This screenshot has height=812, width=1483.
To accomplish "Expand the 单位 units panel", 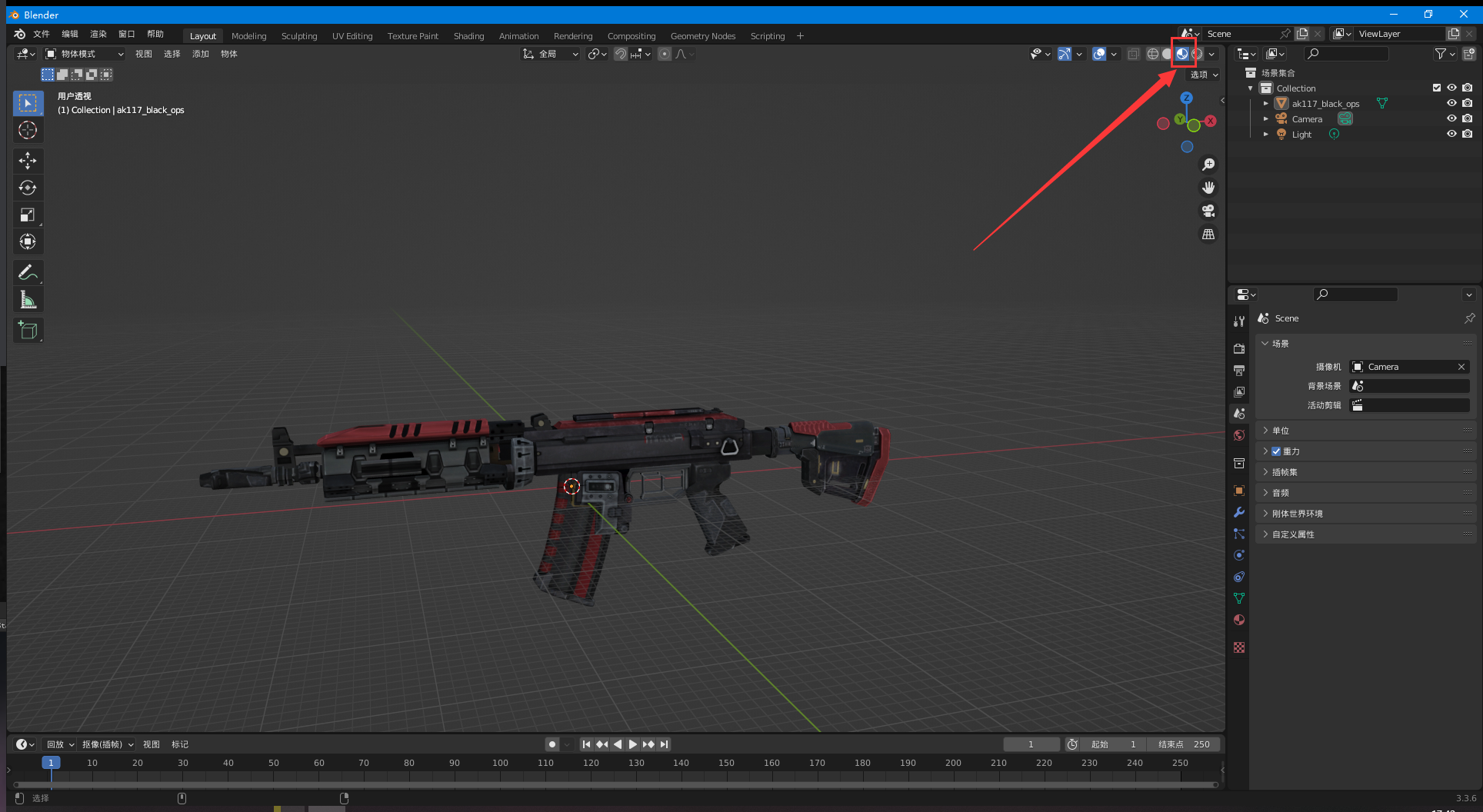I will click(1280, 431).
